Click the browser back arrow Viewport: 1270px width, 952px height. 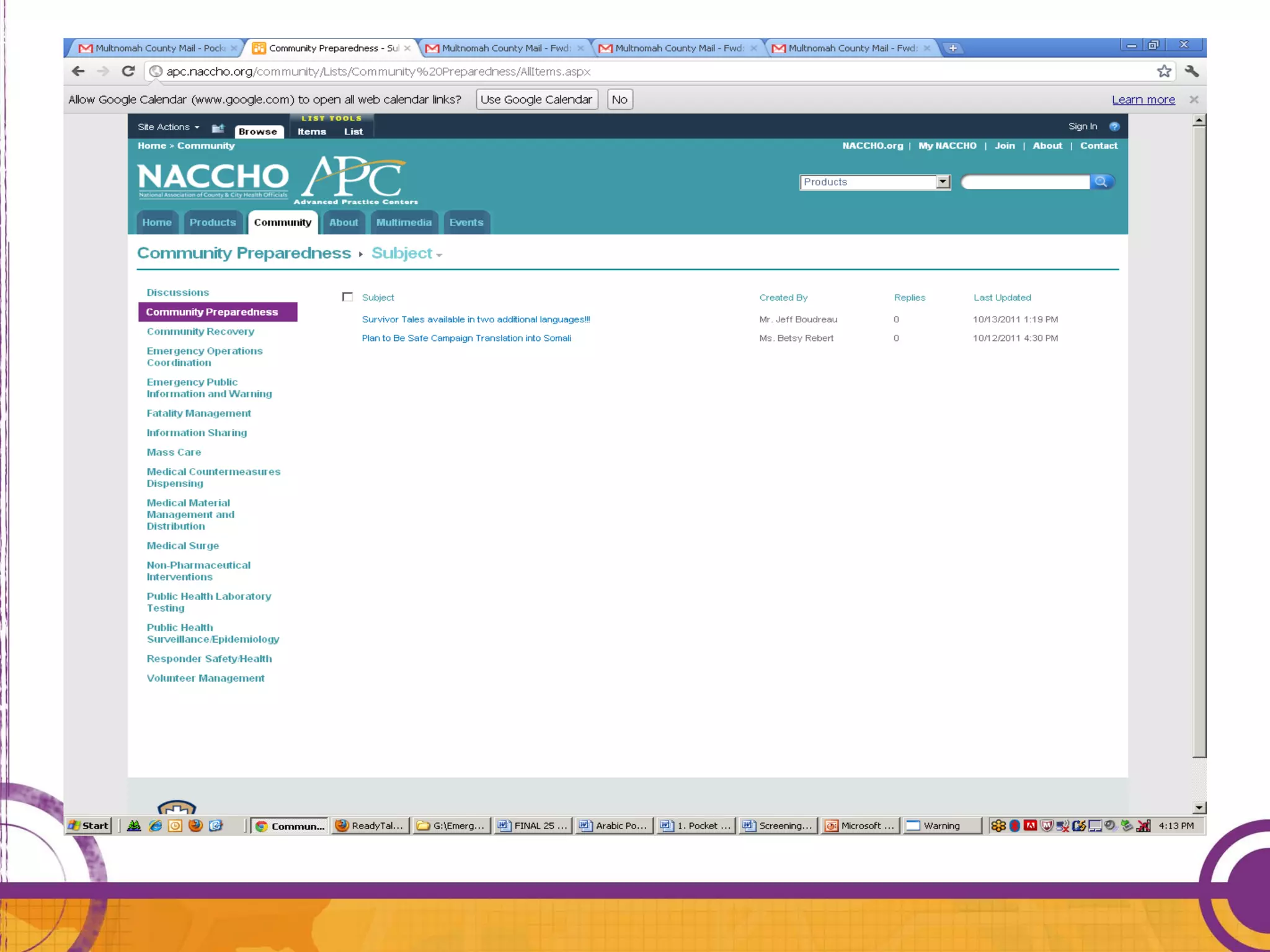[78, 71]
